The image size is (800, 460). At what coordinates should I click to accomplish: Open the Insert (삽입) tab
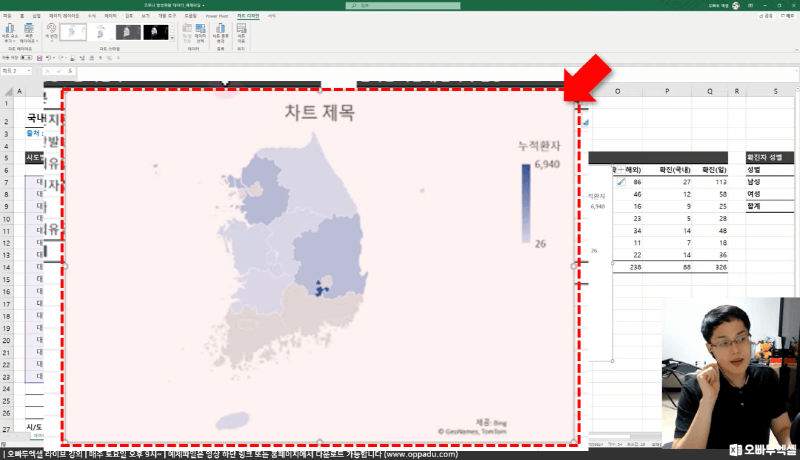(36, 16)
